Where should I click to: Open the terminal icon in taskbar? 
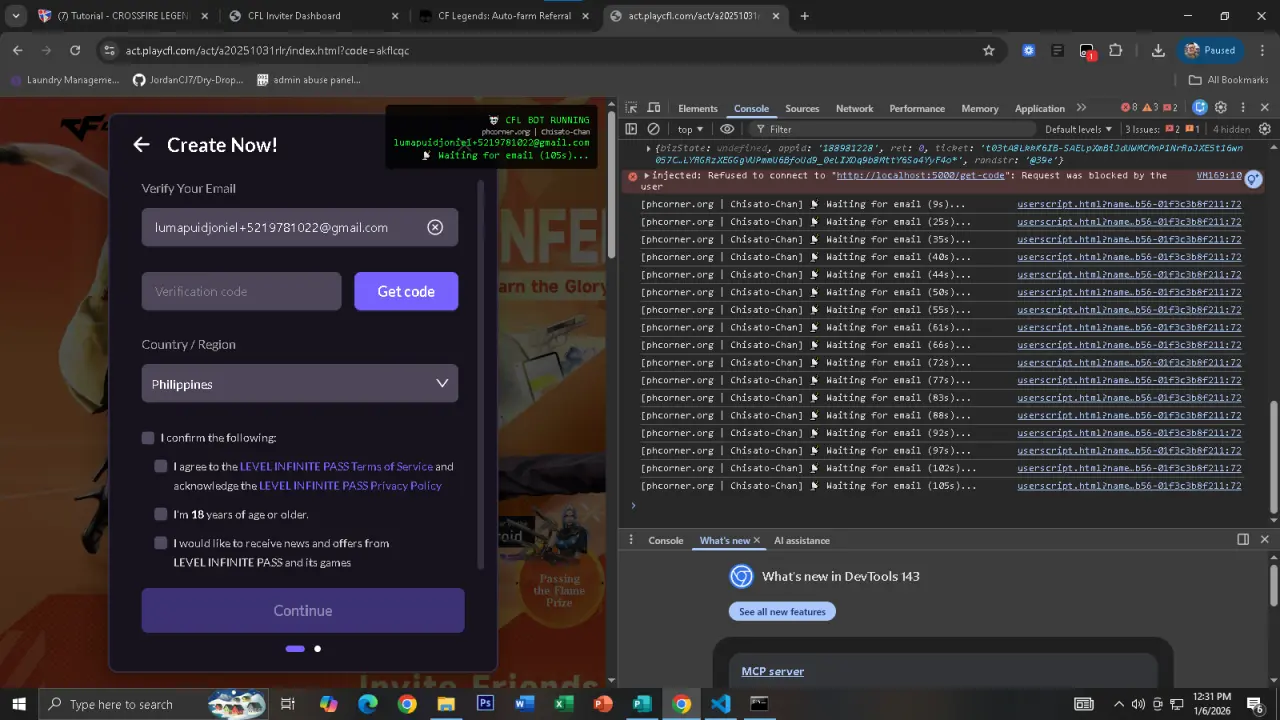tap(759, 704)
